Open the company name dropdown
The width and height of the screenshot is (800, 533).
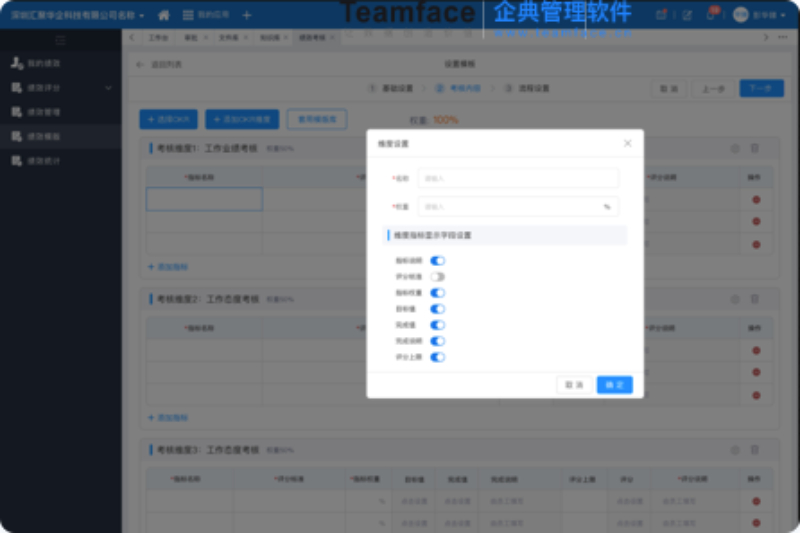coord(78,15)
